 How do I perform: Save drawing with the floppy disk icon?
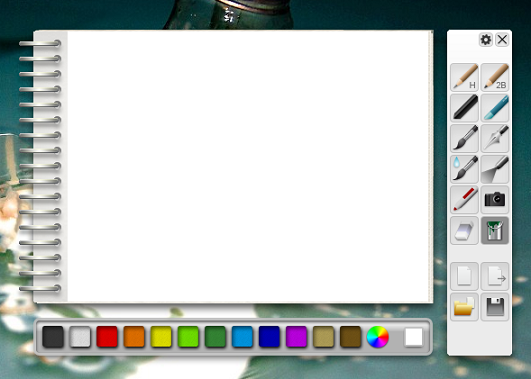click(495, 307)
